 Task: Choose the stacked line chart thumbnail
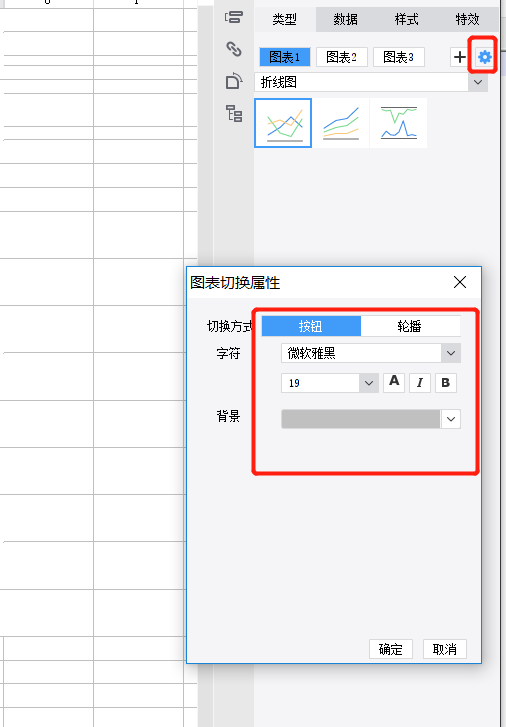(x=341, y=123)
